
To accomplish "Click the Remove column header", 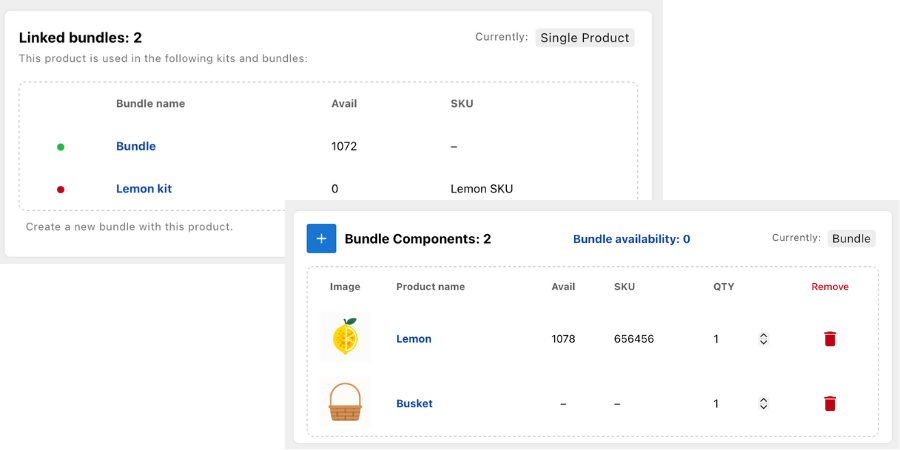I will coord(829,287).
